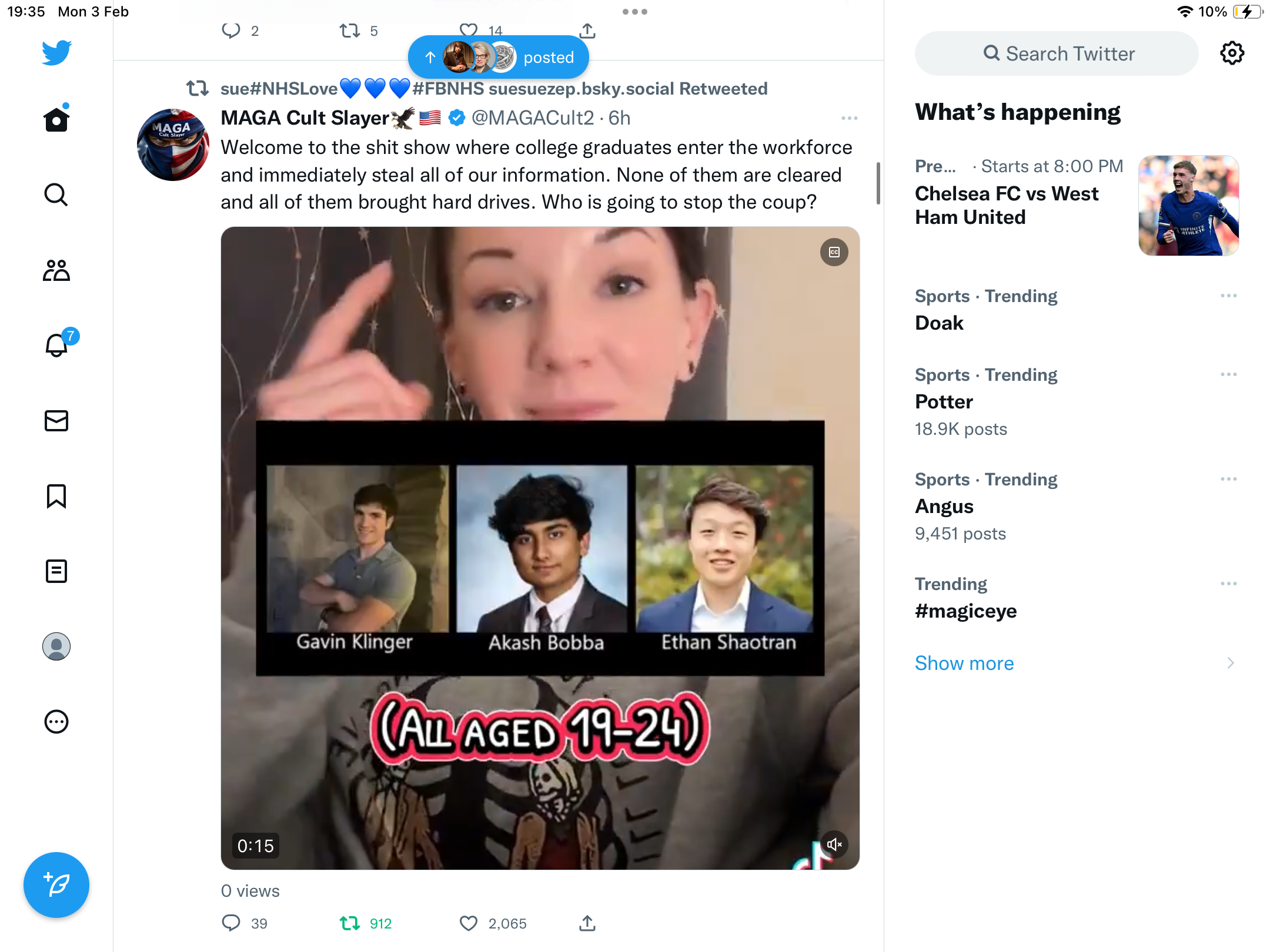Open retweeter sue#NHSLove profile link
This screenshot has width=1270, height=952.
[494, 89]
